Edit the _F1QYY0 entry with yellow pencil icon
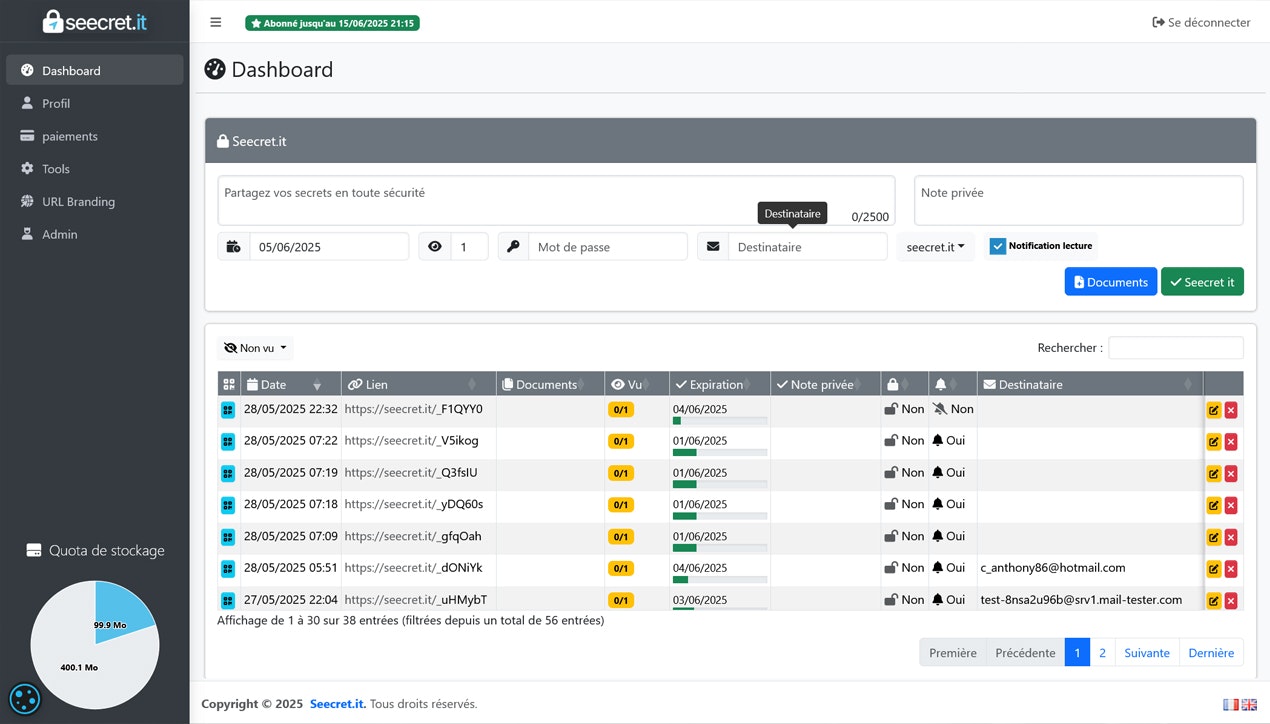Image resolution: width=1270 pixels, height=724 pixels. pos(1214,410)
